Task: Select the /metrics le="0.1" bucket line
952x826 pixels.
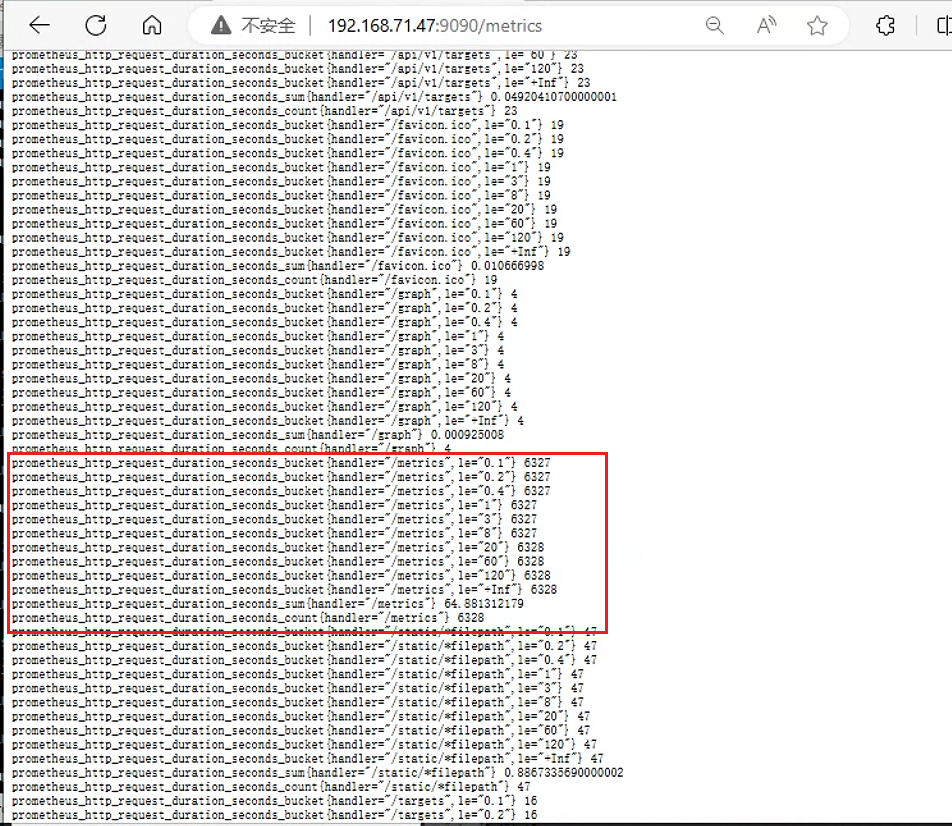Action: coord(281,463)
